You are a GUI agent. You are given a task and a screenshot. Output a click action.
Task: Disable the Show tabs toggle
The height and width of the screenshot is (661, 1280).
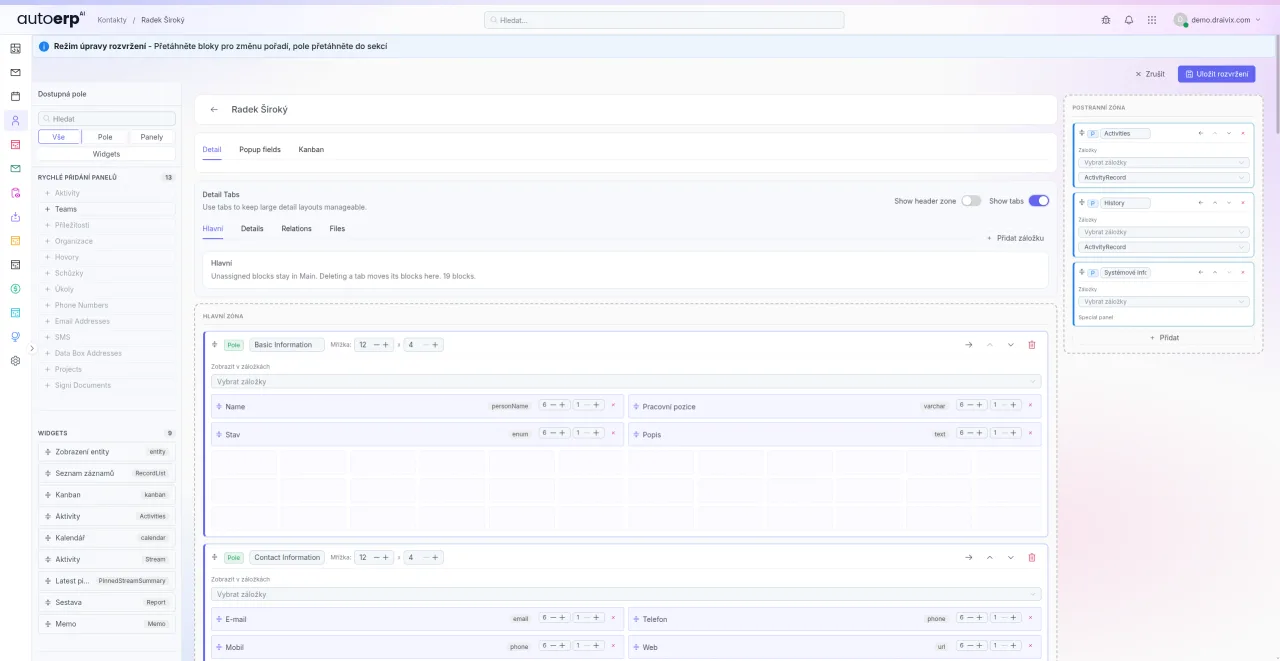[1038, 200]
